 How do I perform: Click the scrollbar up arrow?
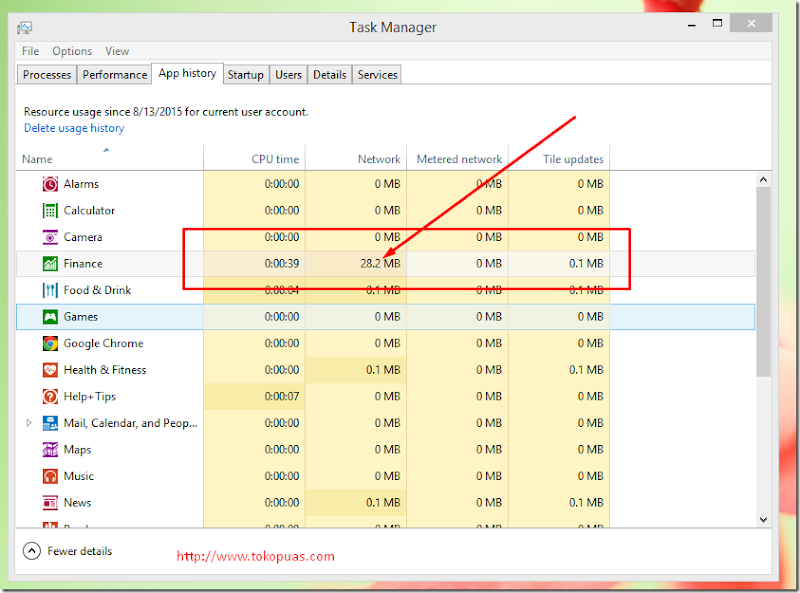coord(763,179)
